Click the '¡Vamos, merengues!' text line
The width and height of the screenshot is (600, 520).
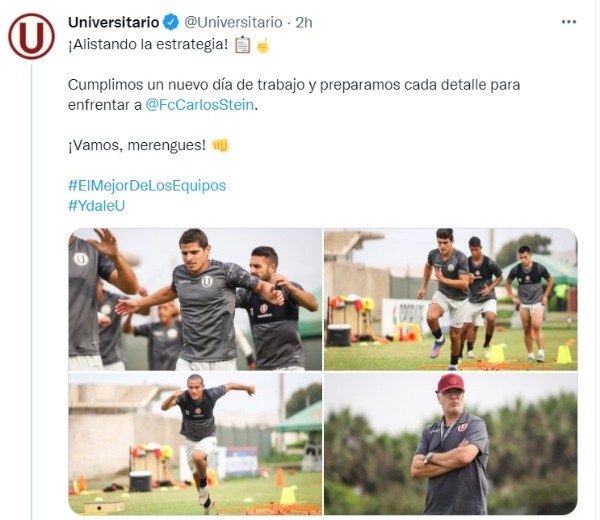pyautogui.click(x=137, y=145)
